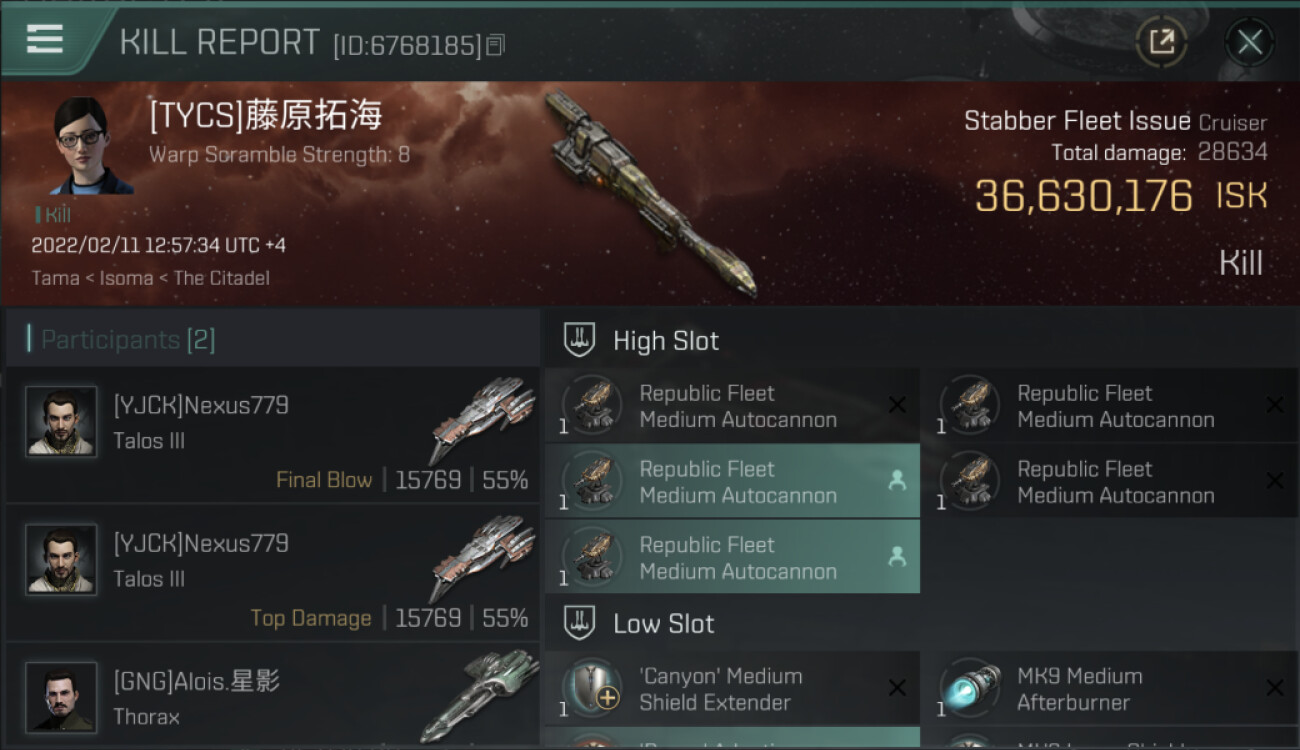Image resolution: width=1300 pixels, height=750 pixels.
Task: Open the Nexus779 Final Blow portrait
Action: [x=61, y=422]
